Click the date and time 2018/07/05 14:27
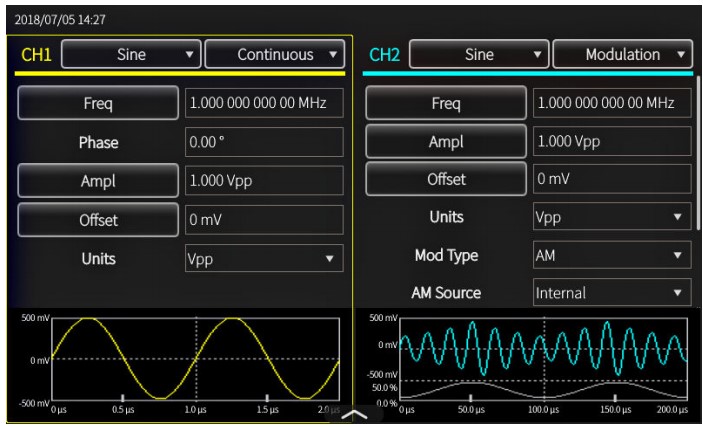The width and height of the screenshot is (703, 426). [60, 20]
